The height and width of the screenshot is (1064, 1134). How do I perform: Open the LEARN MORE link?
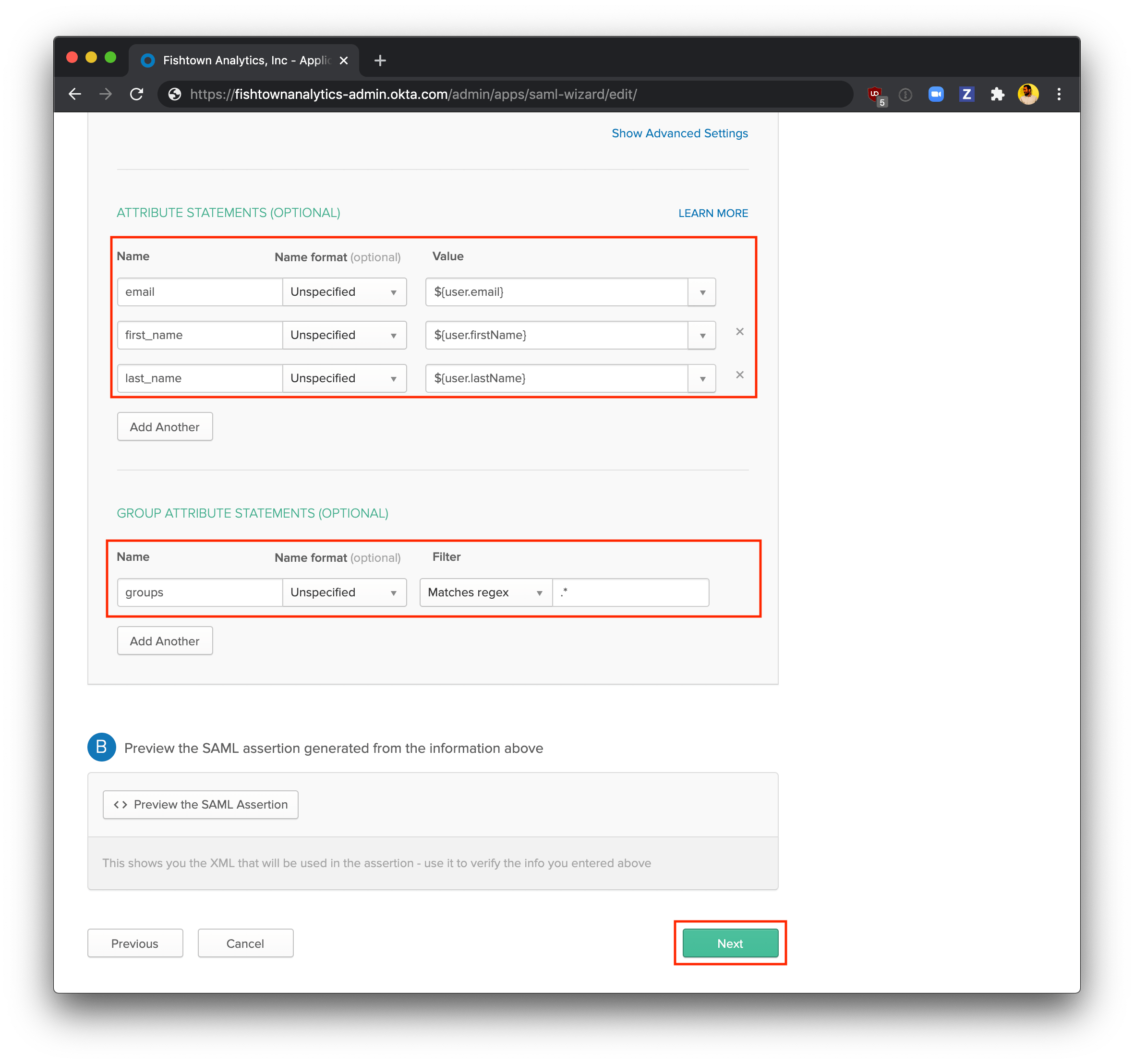click(x=713, y=213)
